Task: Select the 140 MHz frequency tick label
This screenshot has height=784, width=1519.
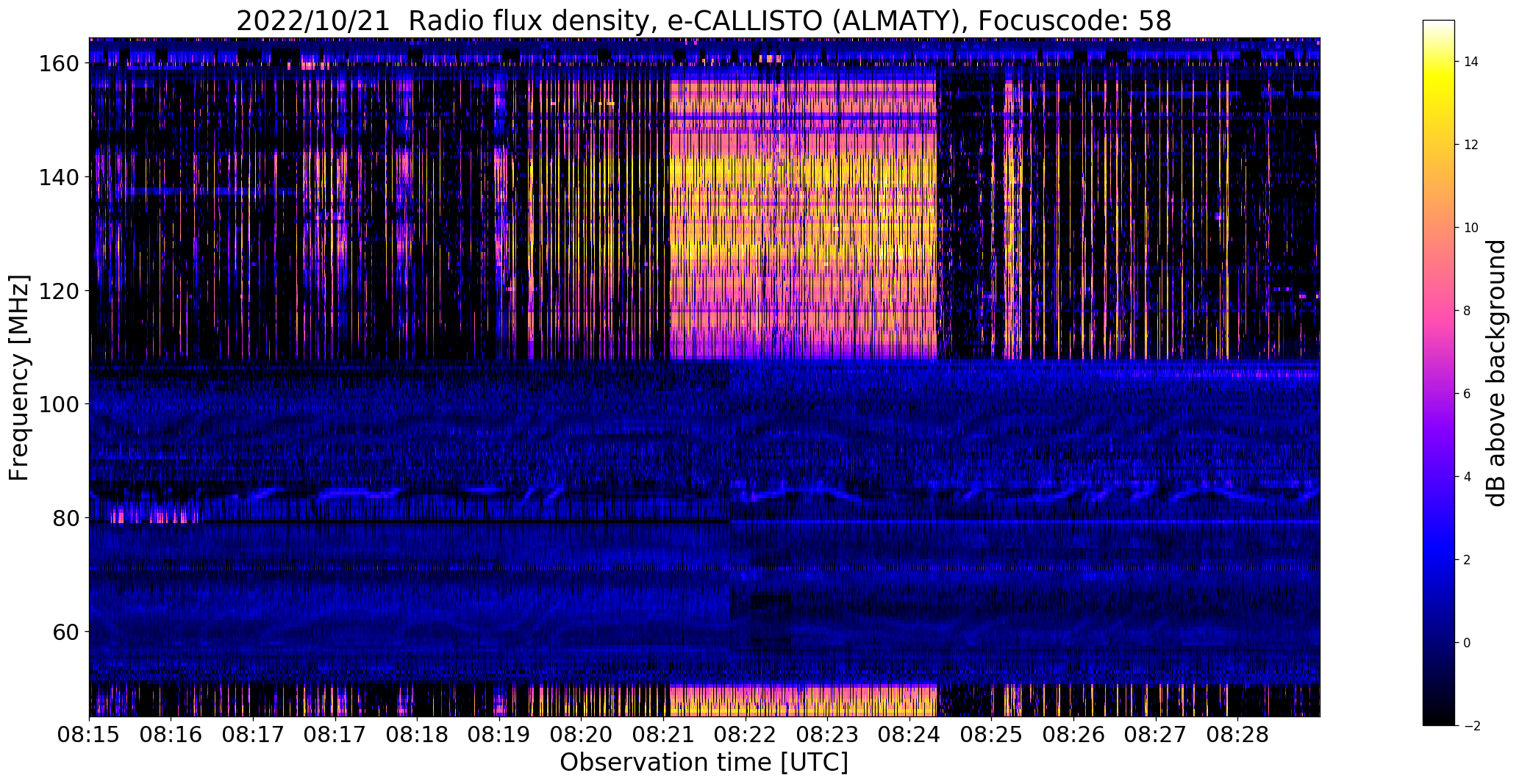Action: [x=59, y=177]
